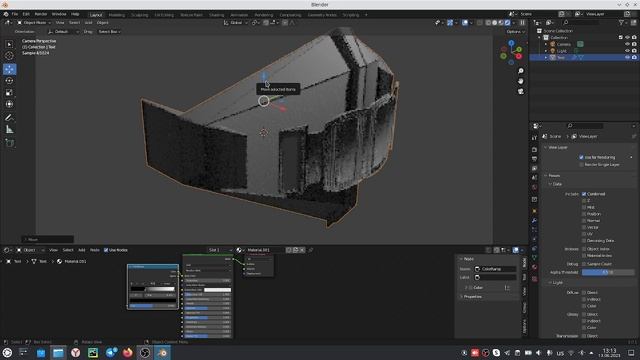640x360 pixels.
Task: Adjust the Alpha Threshold slider
Action: (608, 272)
